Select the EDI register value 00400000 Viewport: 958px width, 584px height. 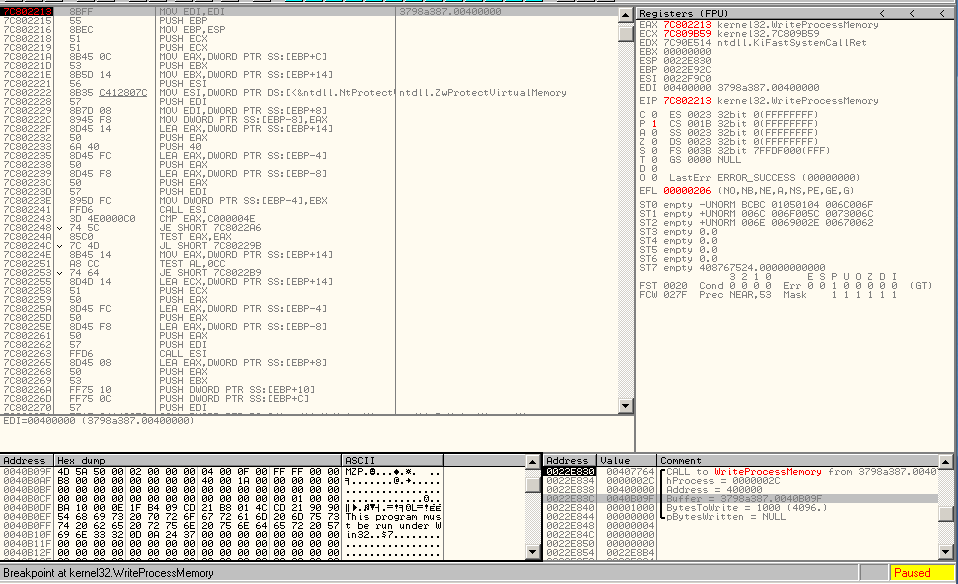[687, 88]
